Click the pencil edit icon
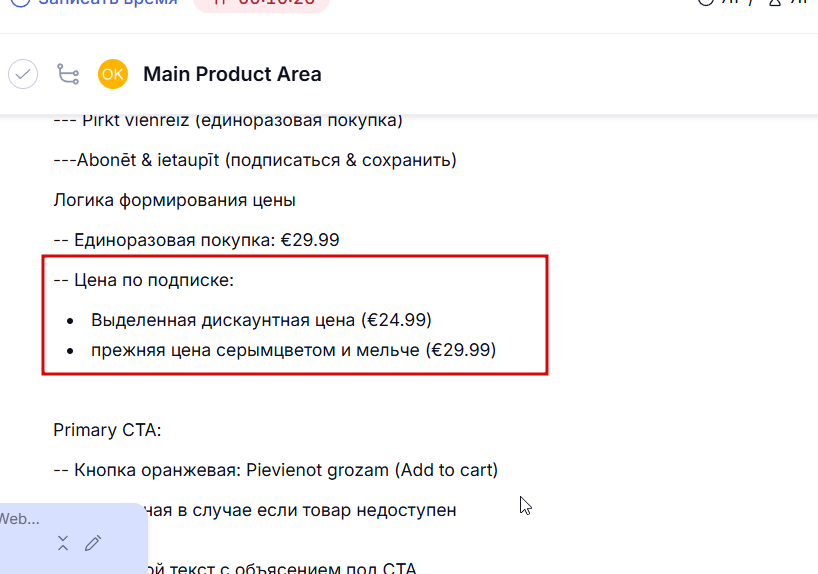 (93, 543)
